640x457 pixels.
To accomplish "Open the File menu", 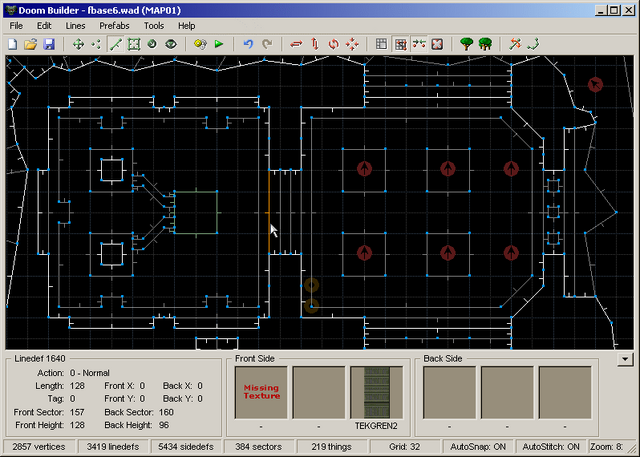I will pyautogui.click(x=16, y=26).
